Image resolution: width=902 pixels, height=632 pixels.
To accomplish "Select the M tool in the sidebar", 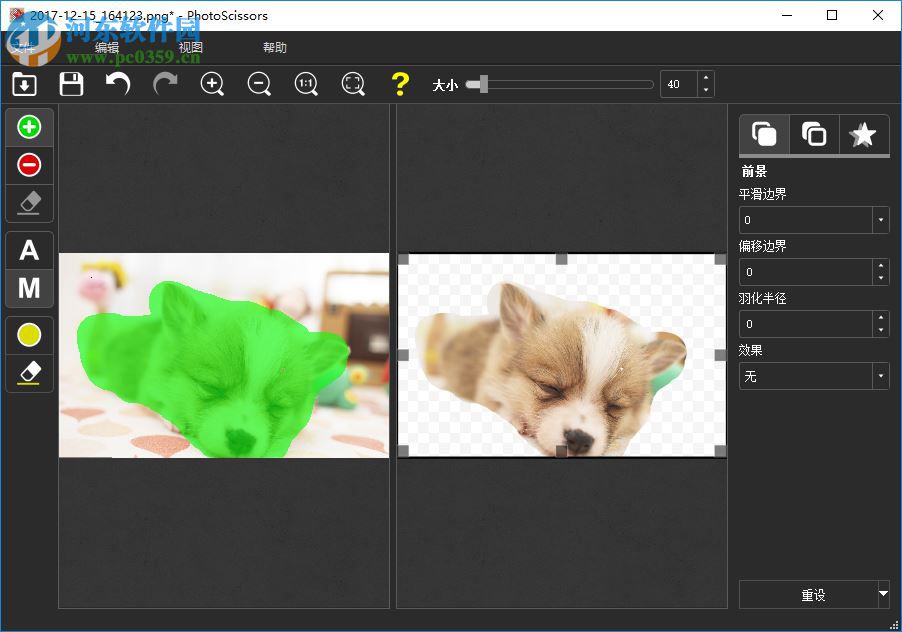I will [29, 288].
